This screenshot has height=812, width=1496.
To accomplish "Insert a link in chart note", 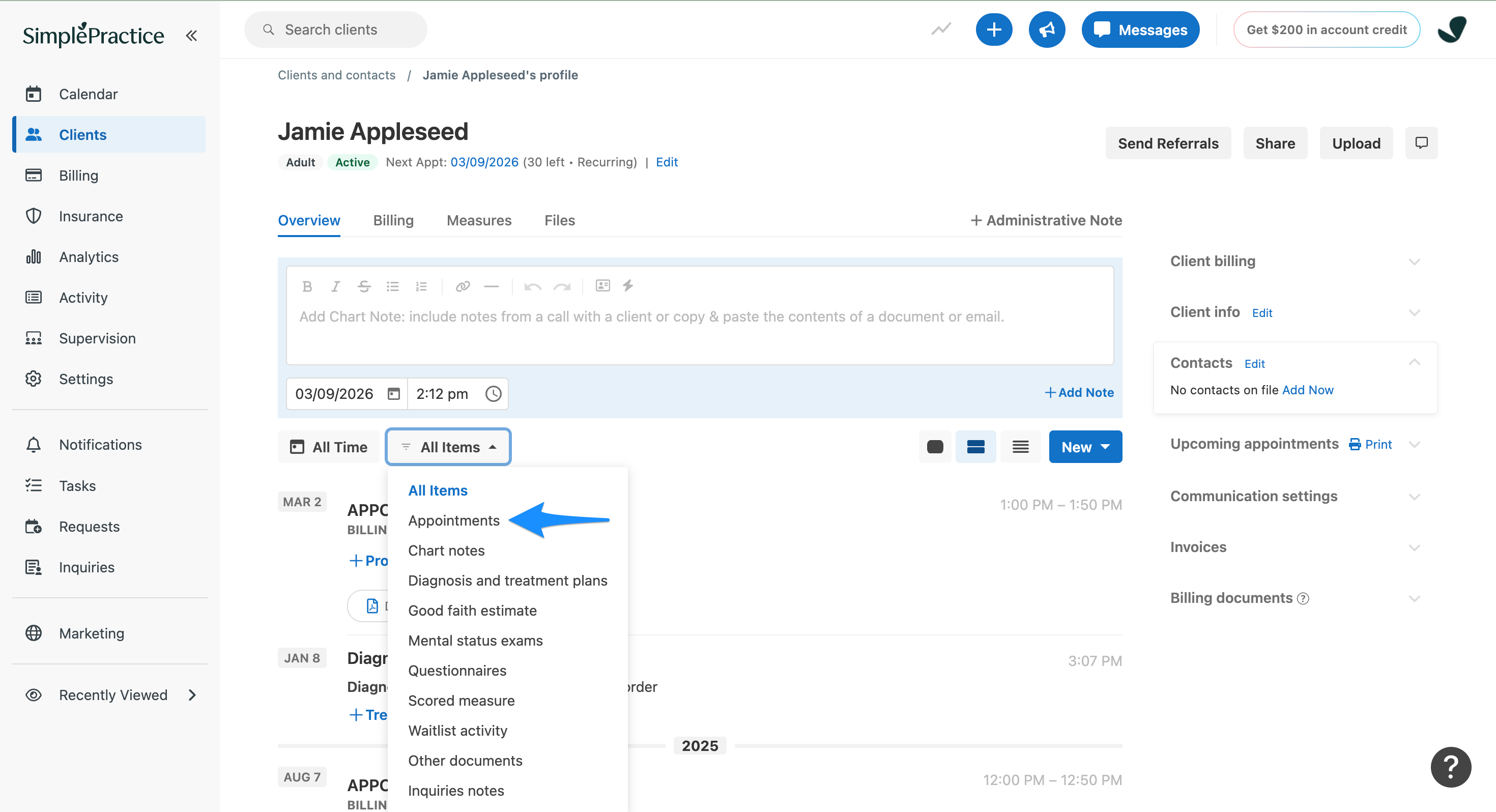I will [463, 286].
